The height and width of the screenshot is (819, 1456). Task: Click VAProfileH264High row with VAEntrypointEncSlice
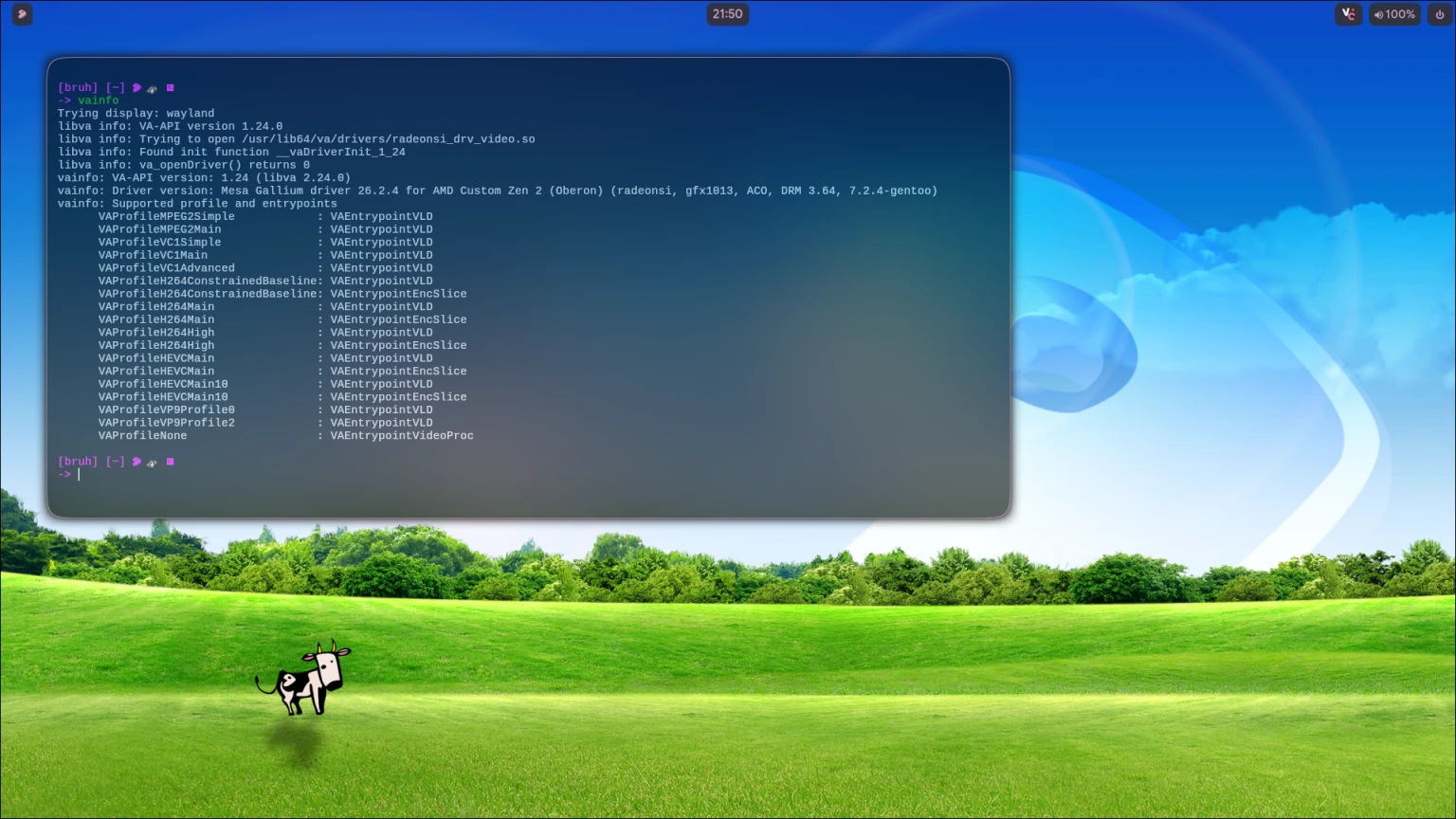click(x=282, y=345)
